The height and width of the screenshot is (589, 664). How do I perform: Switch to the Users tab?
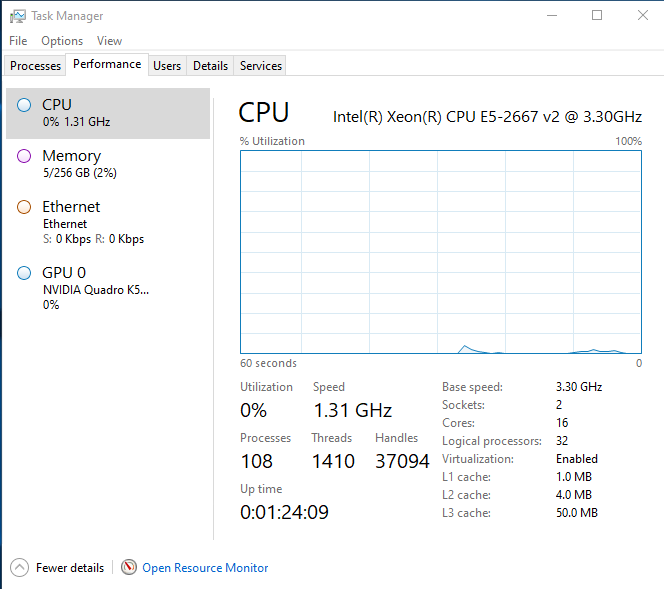(x=167, y=66)
